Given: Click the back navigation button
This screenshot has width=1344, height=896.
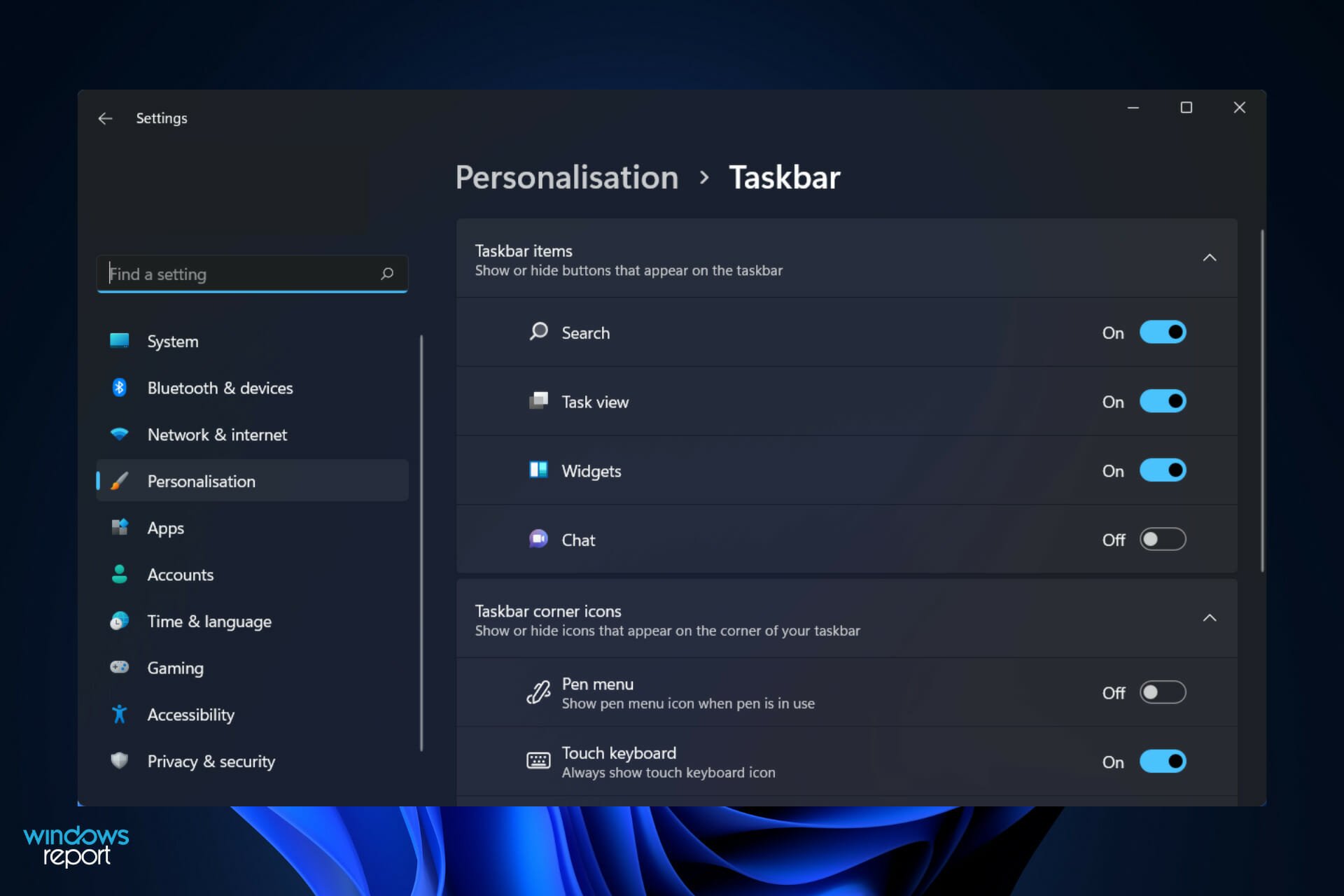Looking at the screenshot, I should pyautogui.click(x=105, y=118).
